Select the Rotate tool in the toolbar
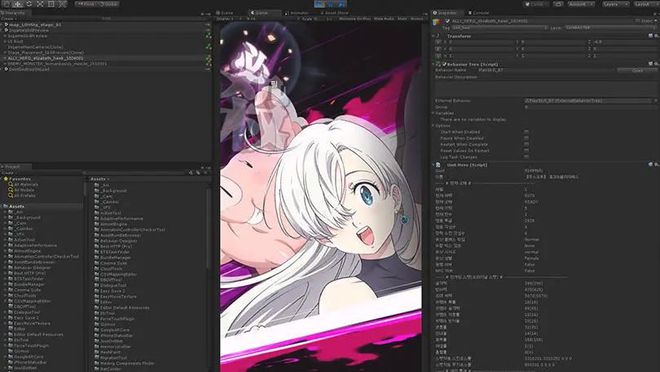The height and width of the screenshot is (372, 660). coord(29,4)
